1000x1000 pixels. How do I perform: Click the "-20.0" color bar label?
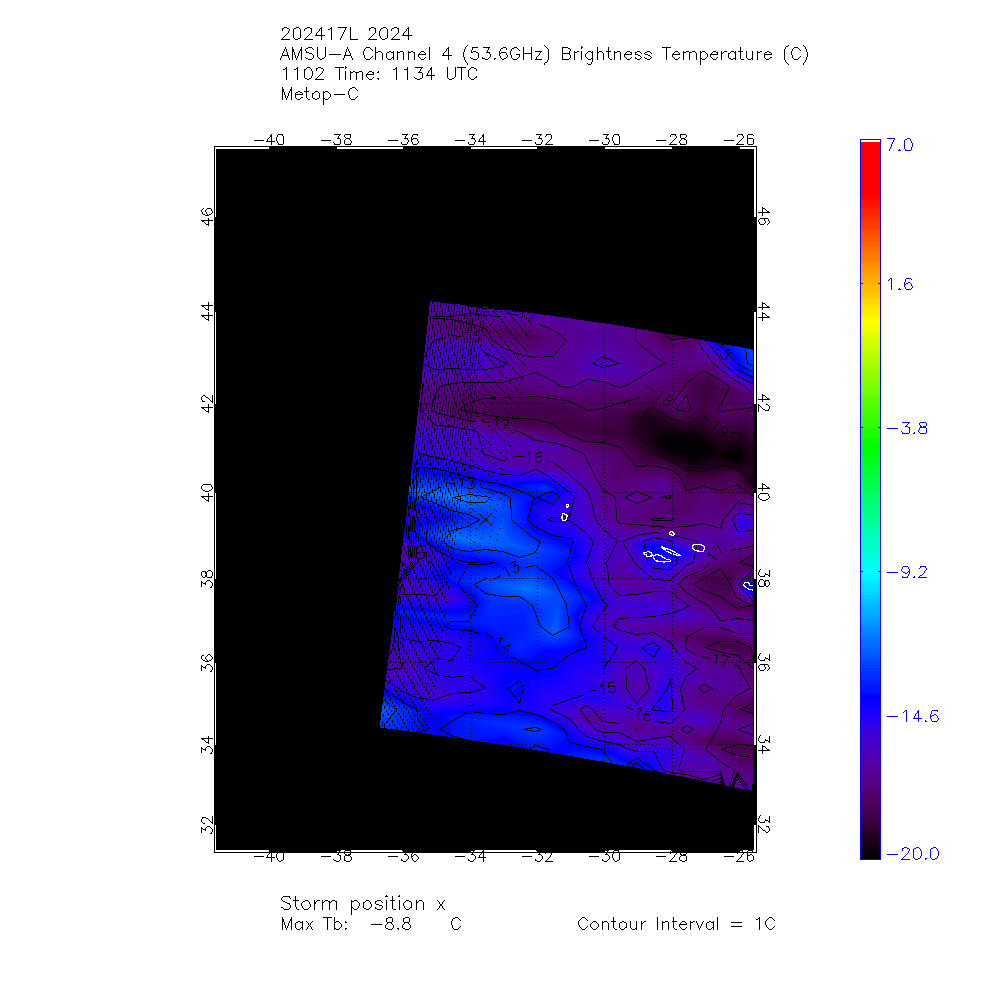click(x=913, y=854)
